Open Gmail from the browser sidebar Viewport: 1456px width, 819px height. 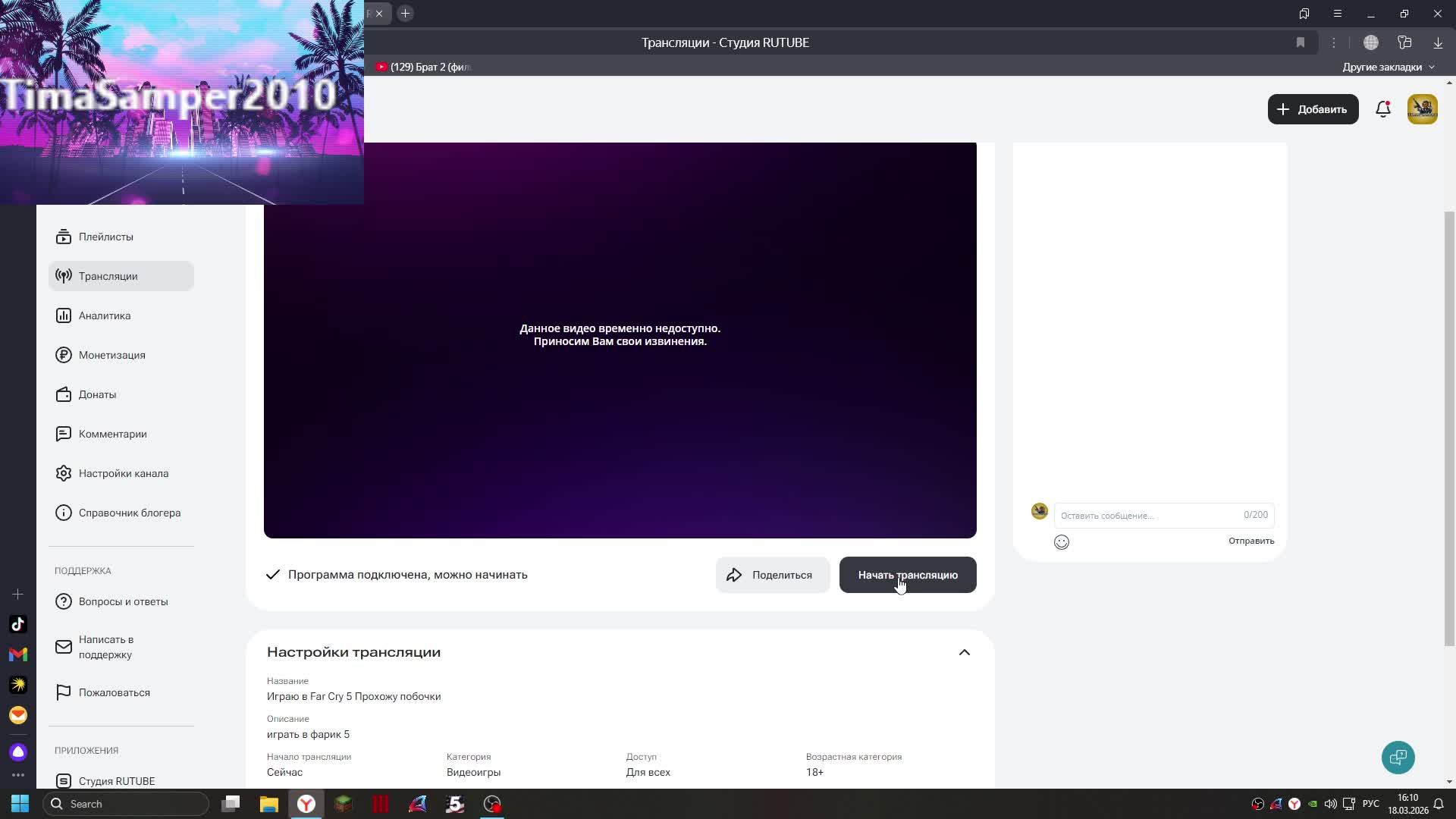18,654
